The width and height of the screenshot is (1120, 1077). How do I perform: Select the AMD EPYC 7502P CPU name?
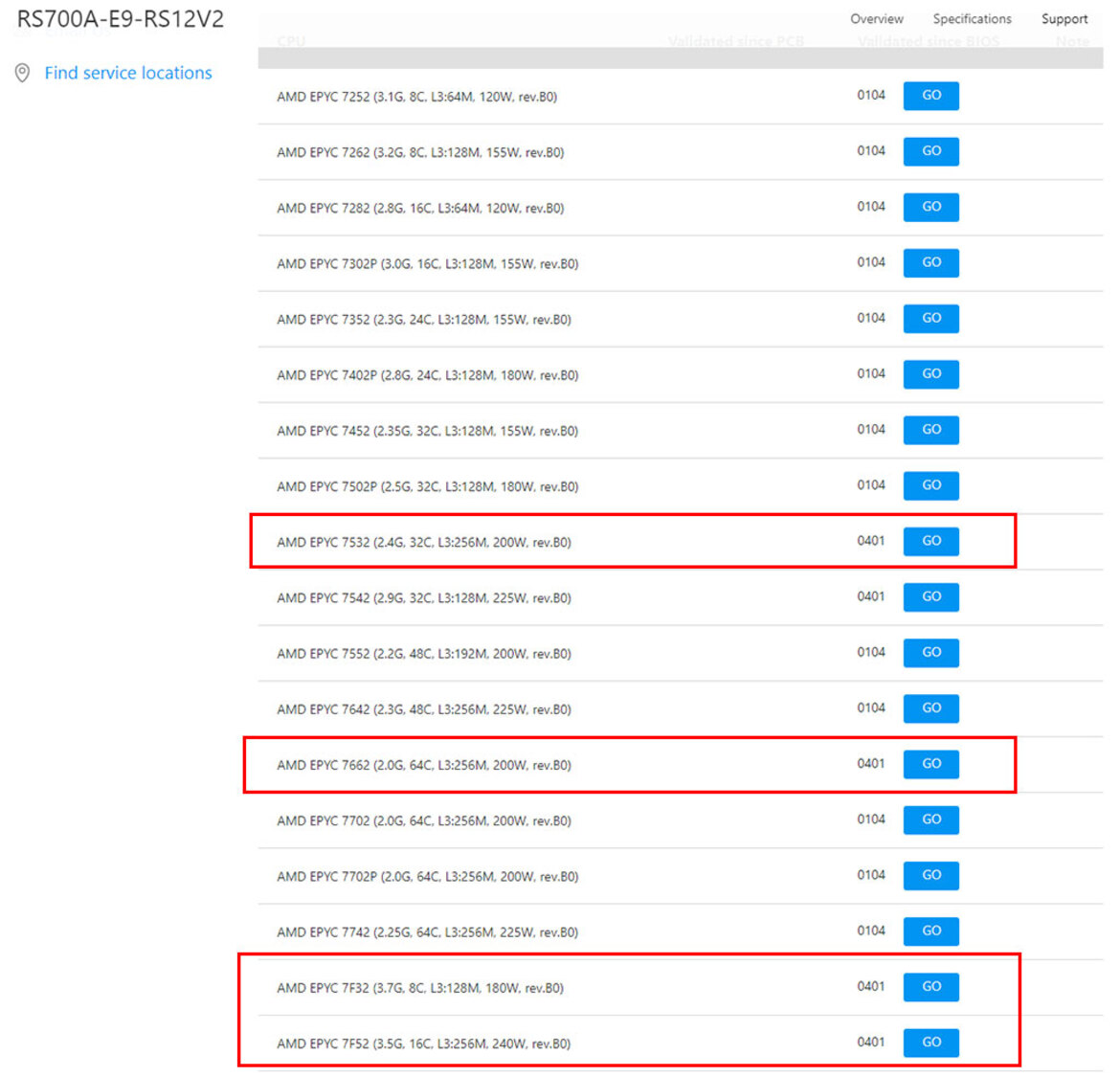pos(428,487)
